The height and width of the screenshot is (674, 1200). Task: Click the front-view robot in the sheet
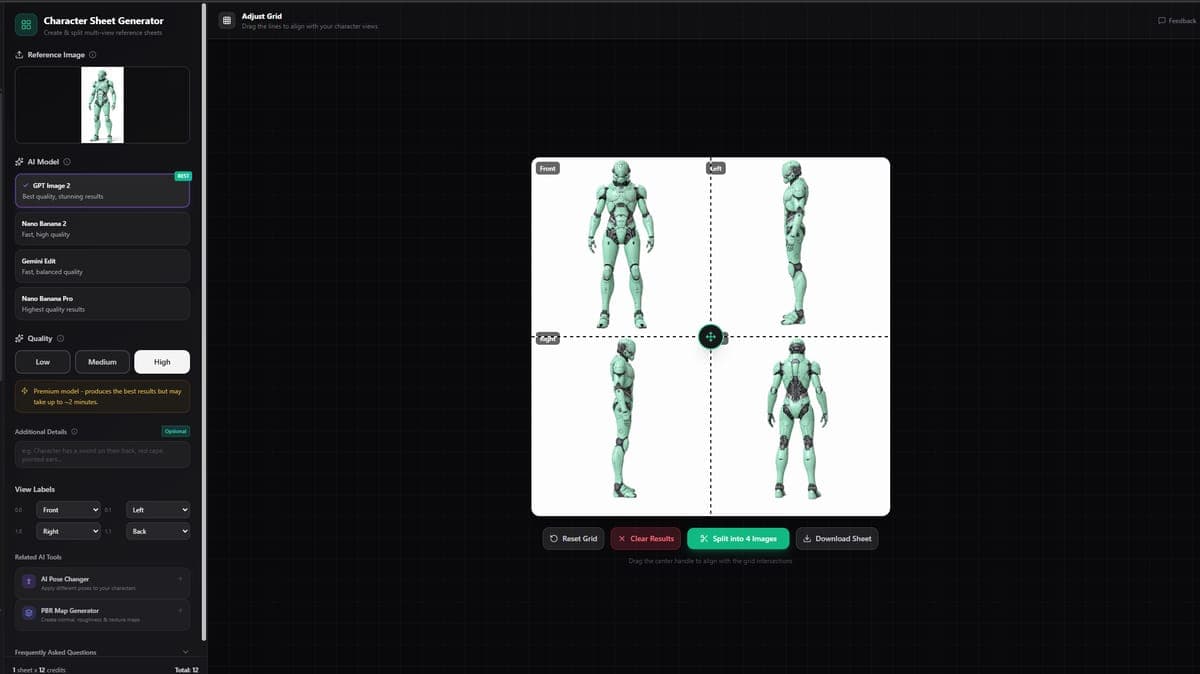pyautogui.click(x=621, y=244)
